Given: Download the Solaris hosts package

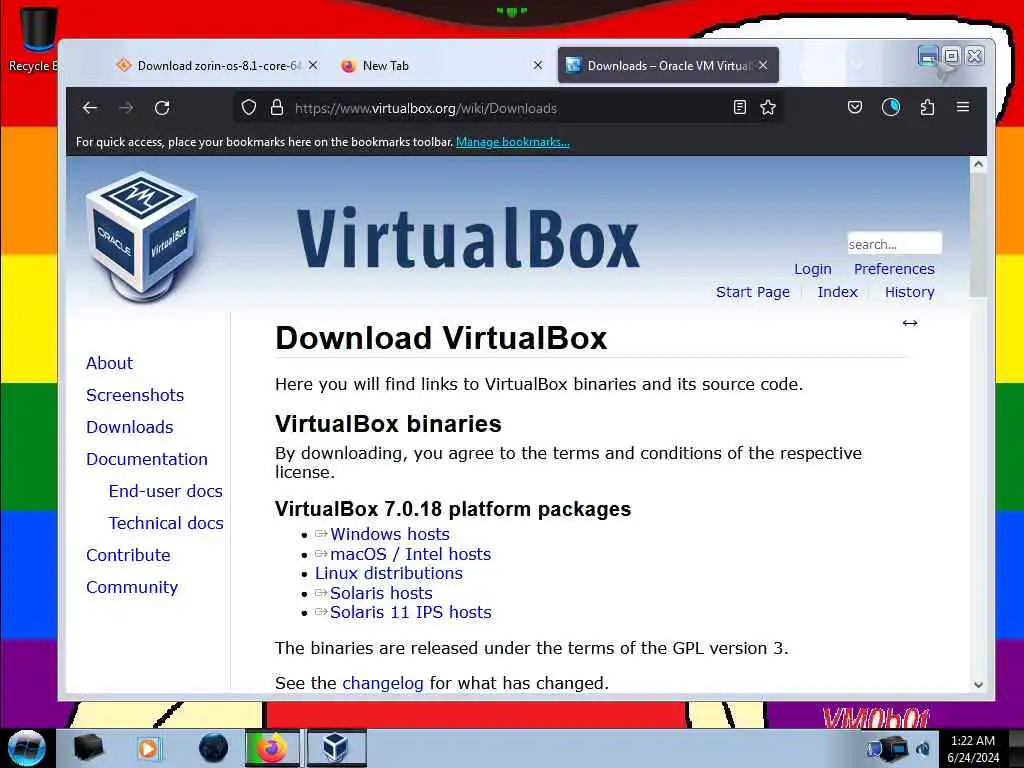Looking at the screenshot, I should (x=381, y=593).
